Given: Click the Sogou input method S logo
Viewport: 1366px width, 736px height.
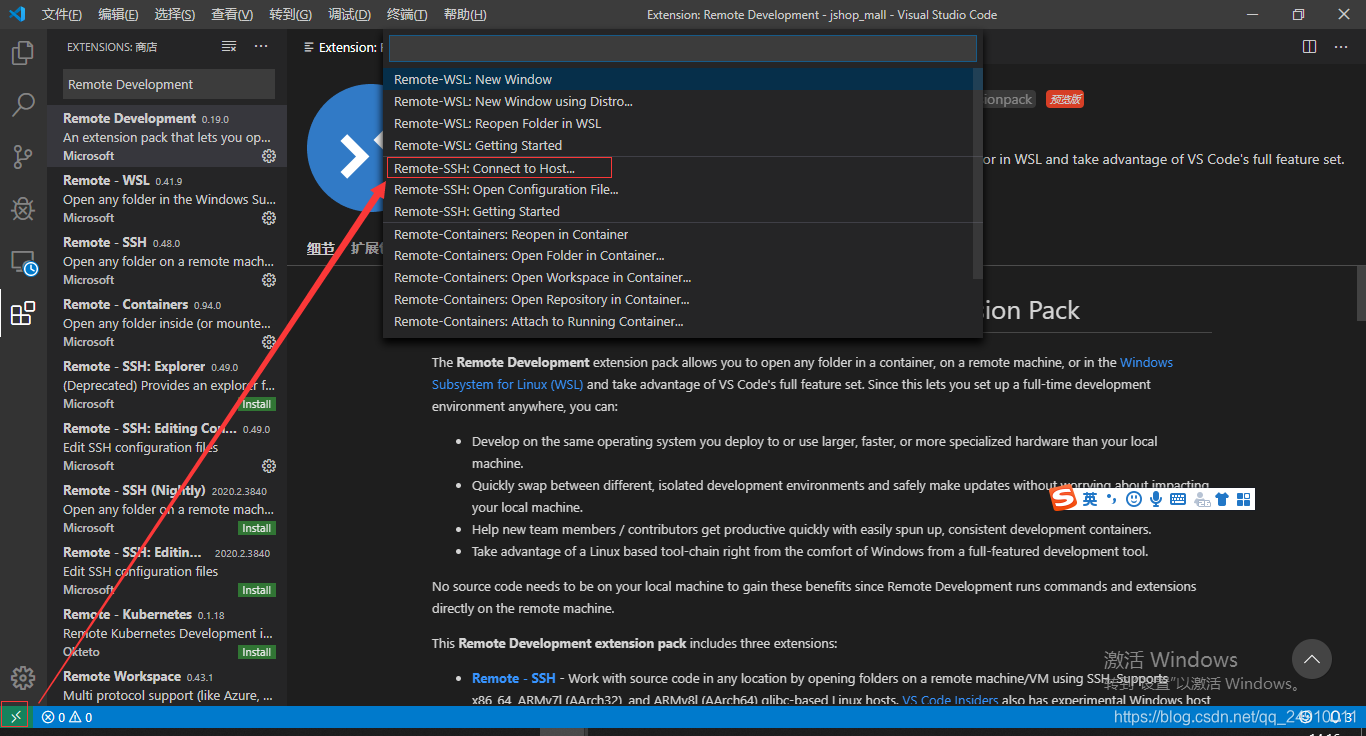Looking at the screenshot, I should [1064, 498].
